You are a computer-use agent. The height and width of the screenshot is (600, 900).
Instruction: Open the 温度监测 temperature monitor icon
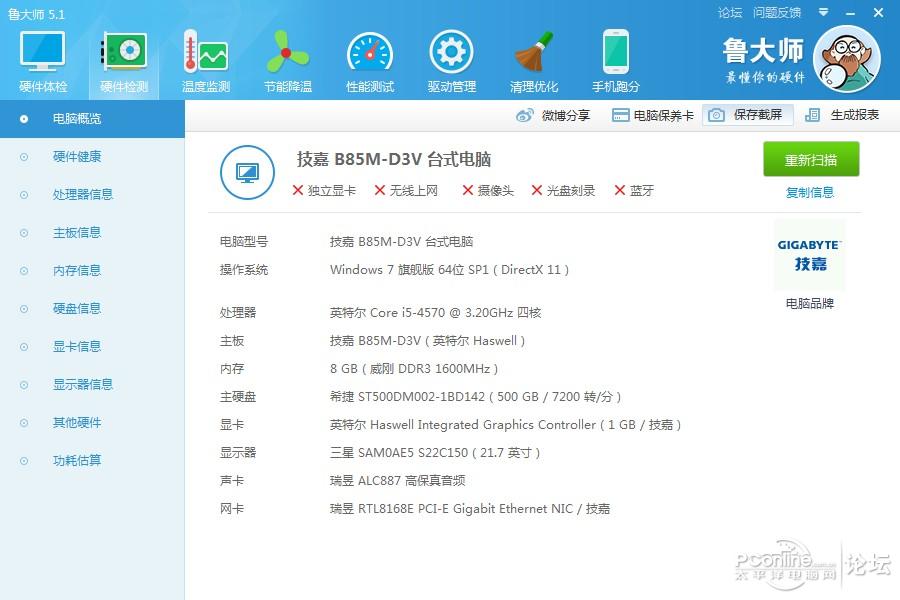click(x=205, y=52)
